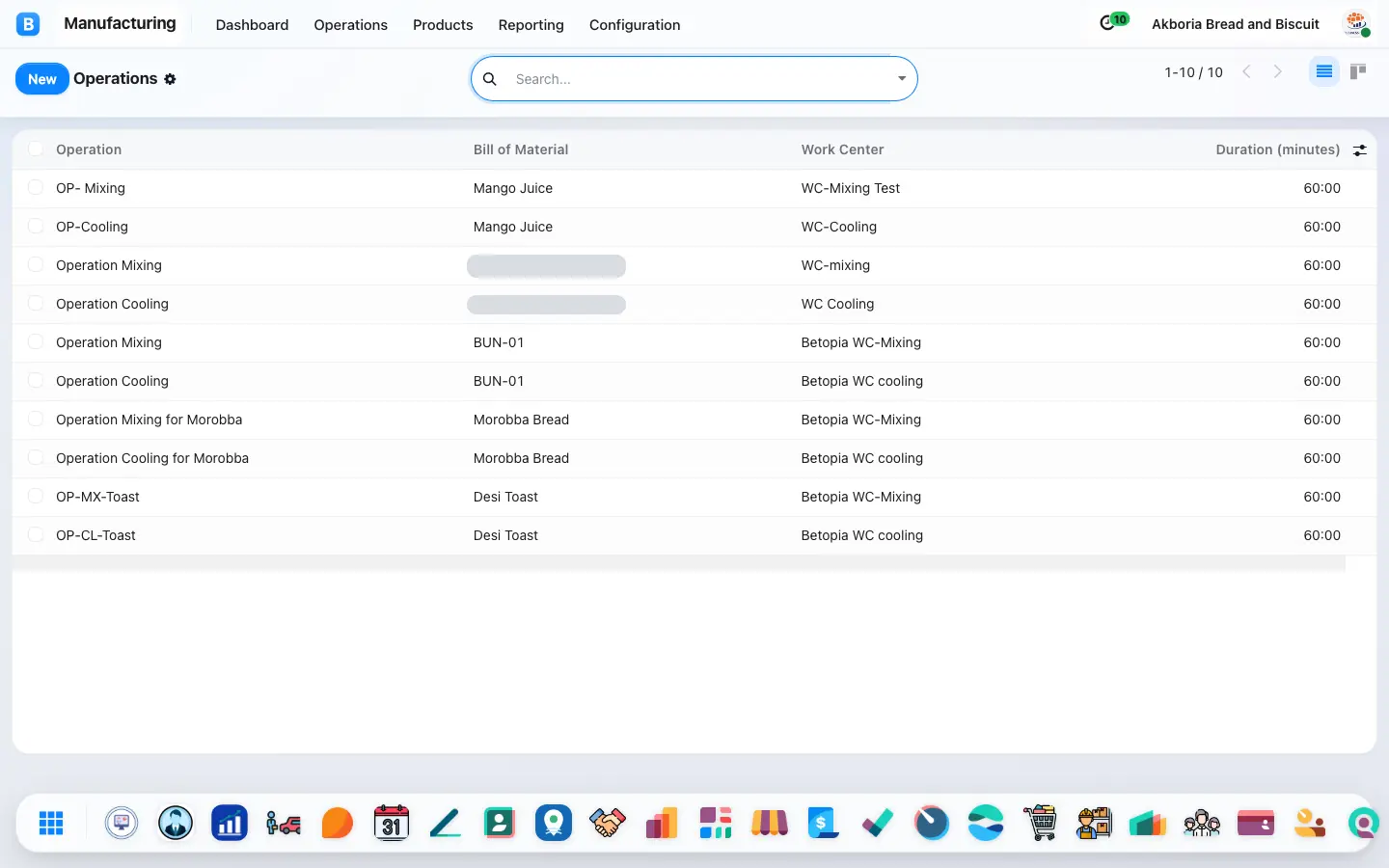Open the Dashboard menu
The image size is (1389, 868).
point(252,25)
